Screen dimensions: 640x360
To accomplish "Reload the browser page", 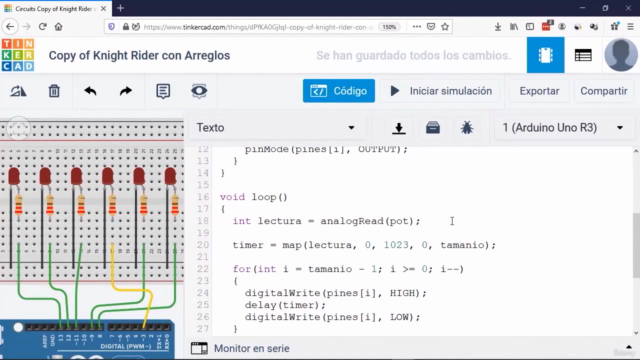I will (x=42, y=27).
